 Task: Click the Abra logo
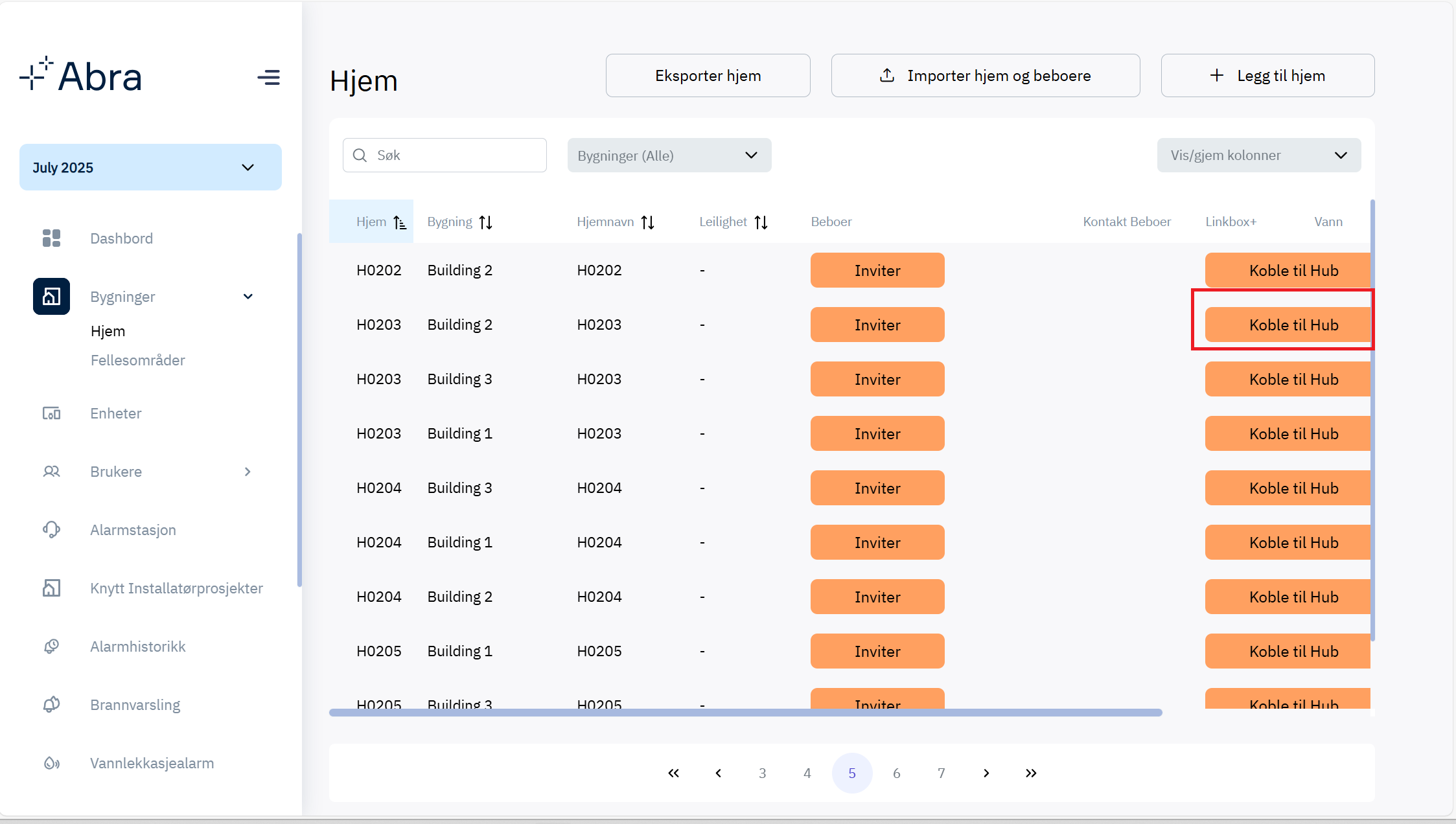(80, 75)
